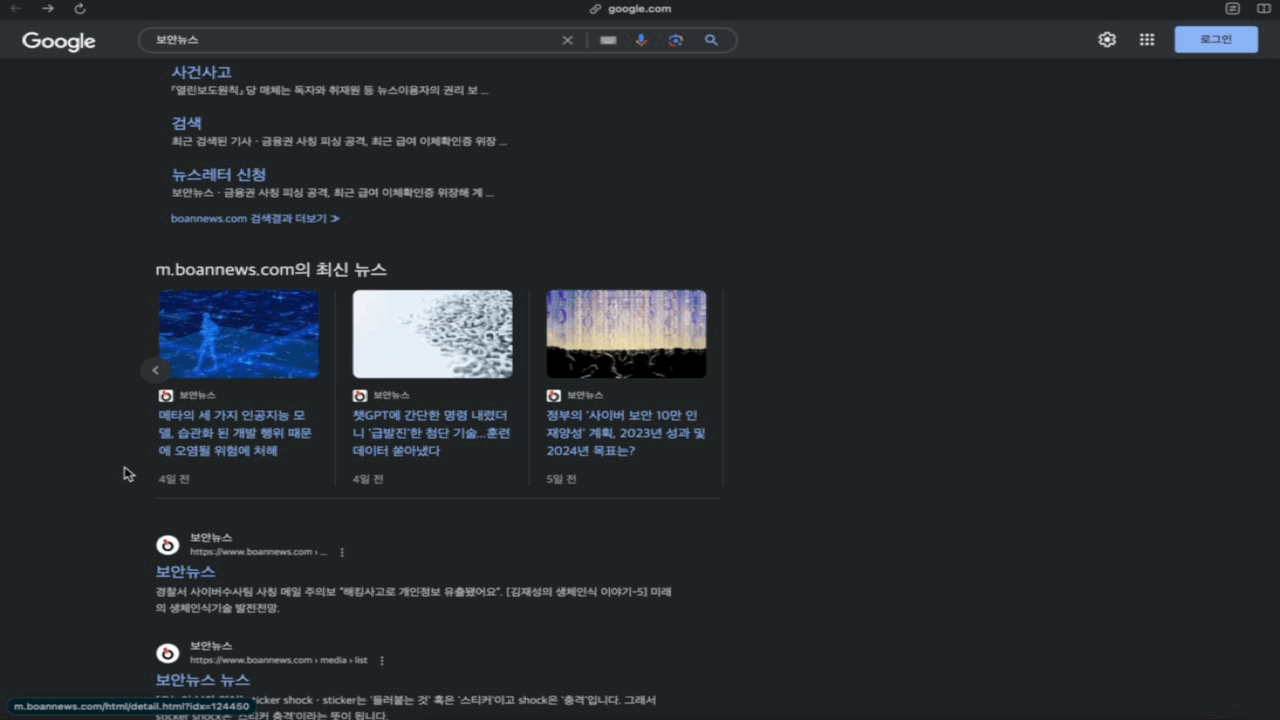Open the 보안뉴스 result title link

click(185, 572)
